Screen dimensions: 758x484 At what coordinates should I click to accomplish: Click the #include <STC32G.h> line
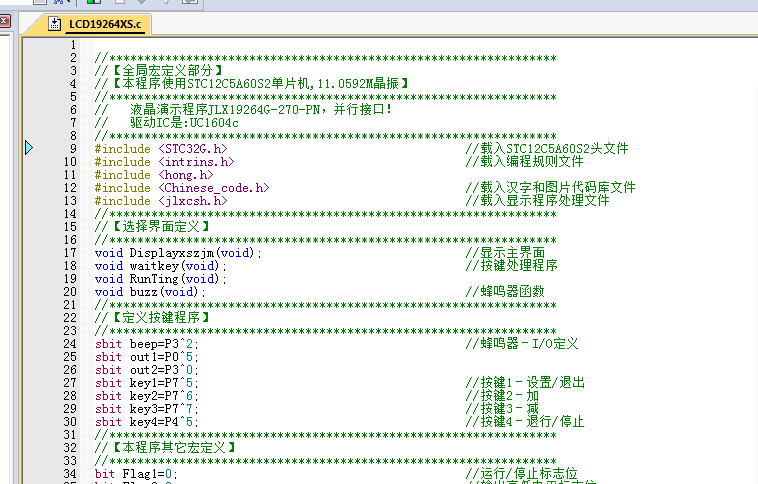tap(161, 149)
